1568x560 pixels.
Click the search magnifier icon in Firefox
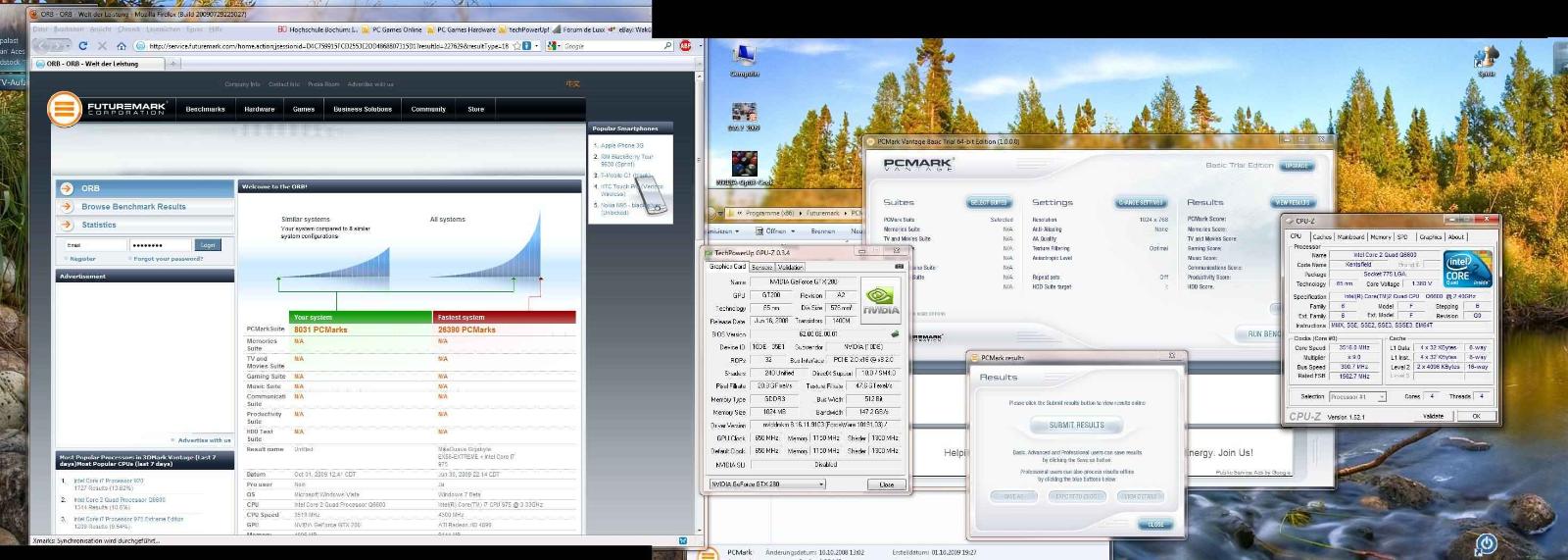click(x=668, y=45)
